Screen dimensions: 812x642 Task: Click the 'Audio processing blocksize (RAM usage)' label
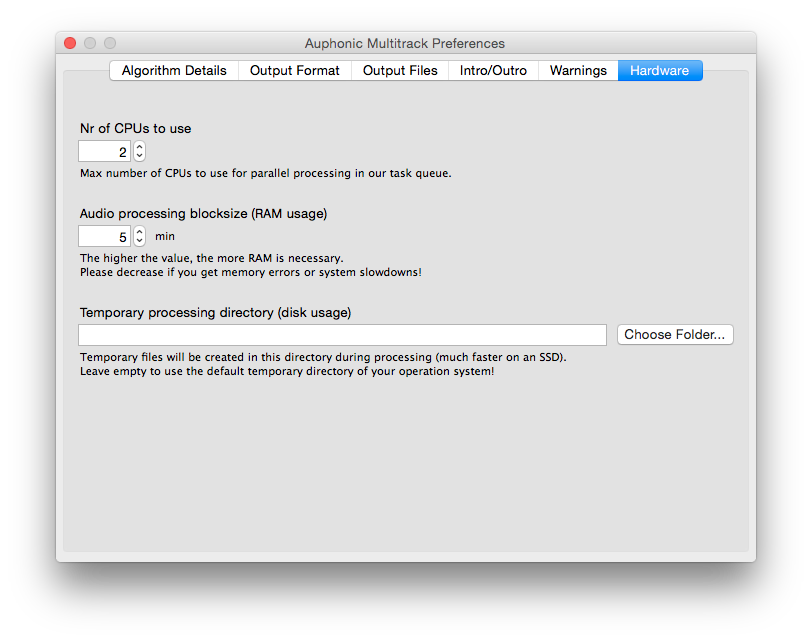click(x=204, y=213)
